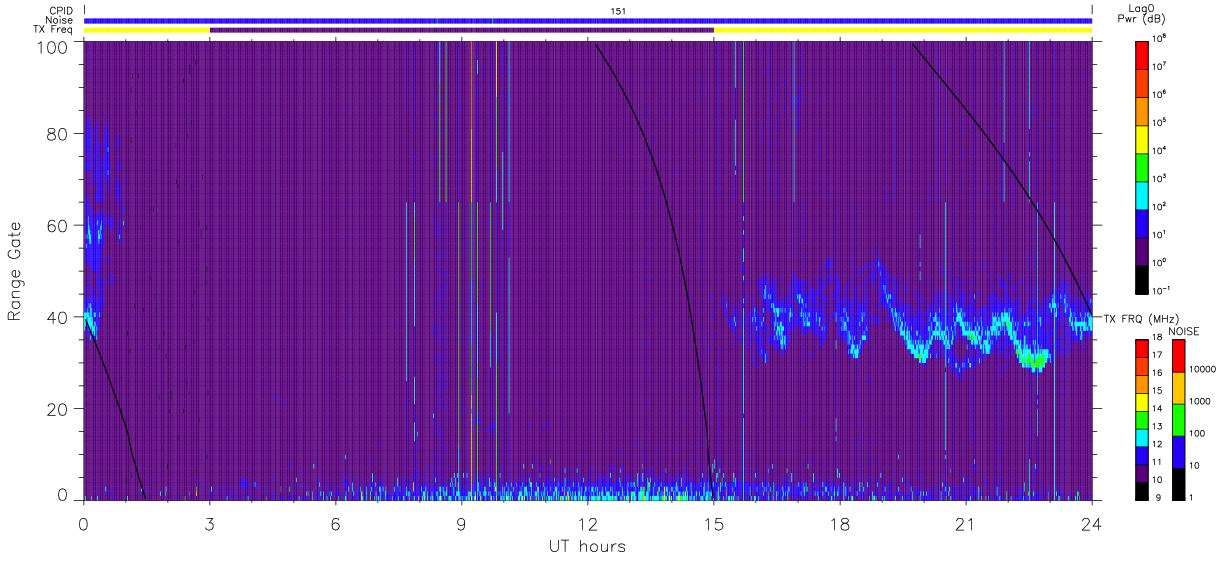
Task: Click the 'Range Gate' y-axis title
Action: (x=15, y=273)
